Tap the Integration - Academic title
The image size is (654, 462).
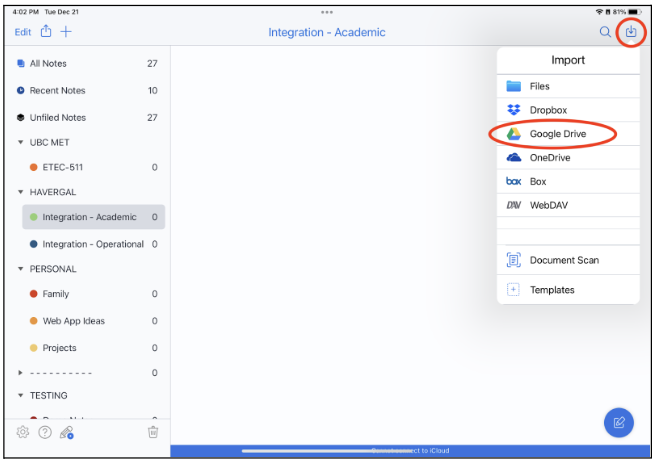pyautogui.click(x=327, y=32)
